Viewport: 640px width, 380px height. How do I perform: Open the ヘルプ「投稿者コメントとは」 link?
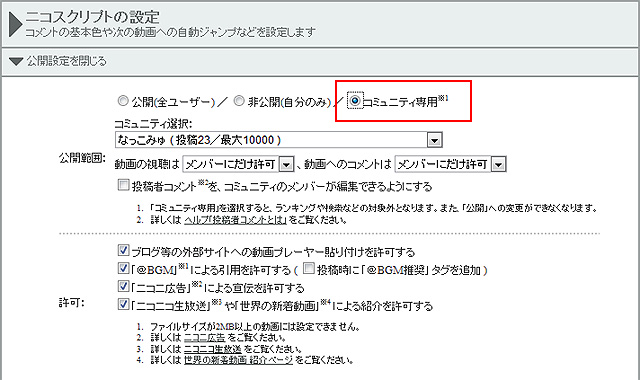[236, 220]
